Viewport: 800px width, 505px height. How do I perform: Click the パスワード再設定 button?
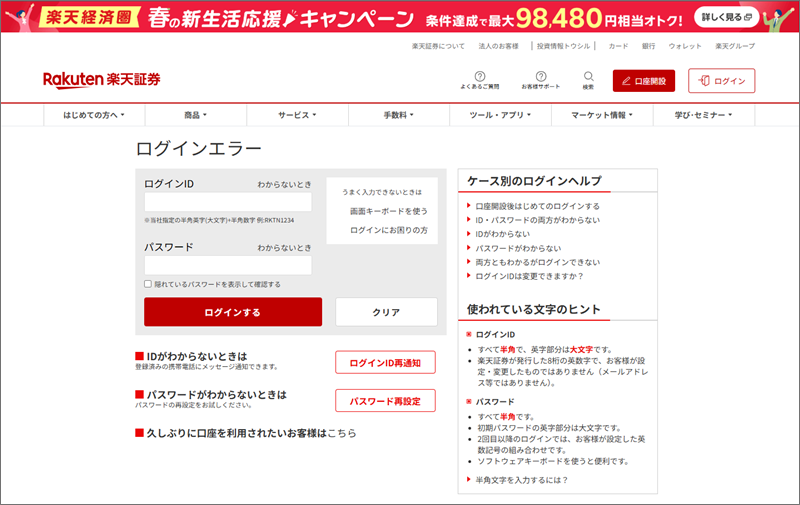pos(385,401)
